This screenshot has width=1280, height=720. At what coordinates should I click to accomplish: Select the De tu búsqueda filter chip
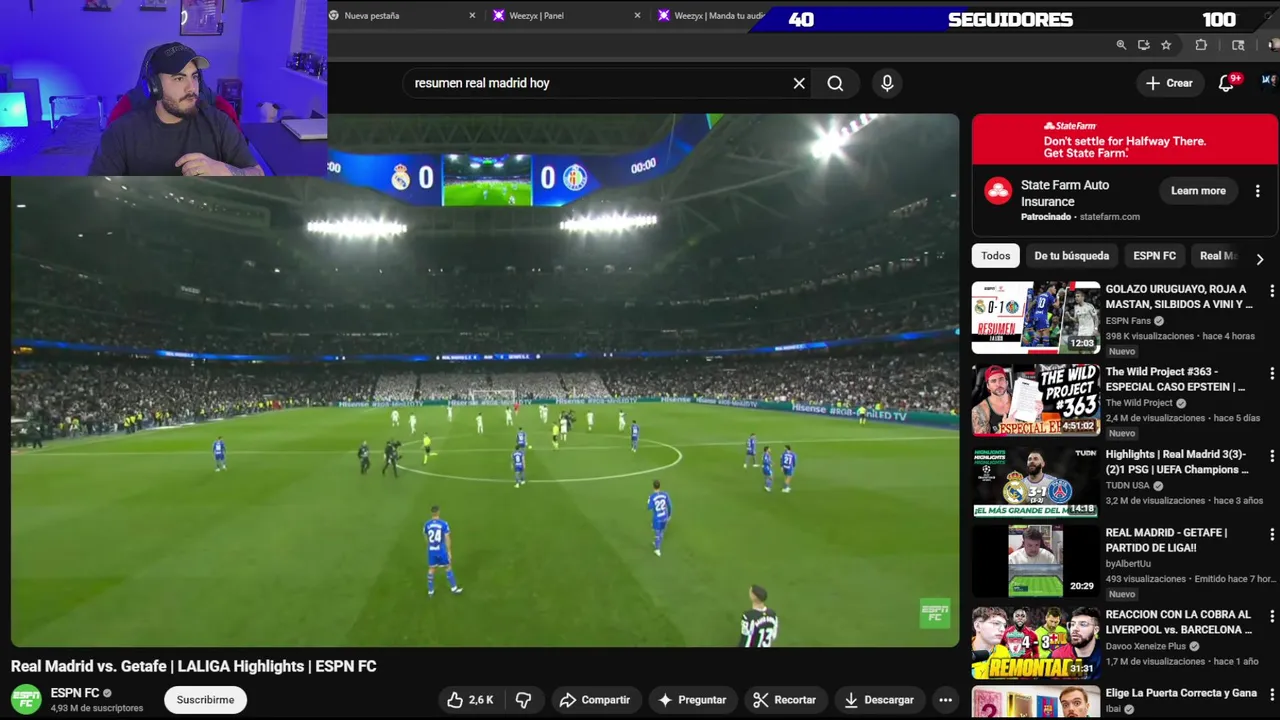1071,256
